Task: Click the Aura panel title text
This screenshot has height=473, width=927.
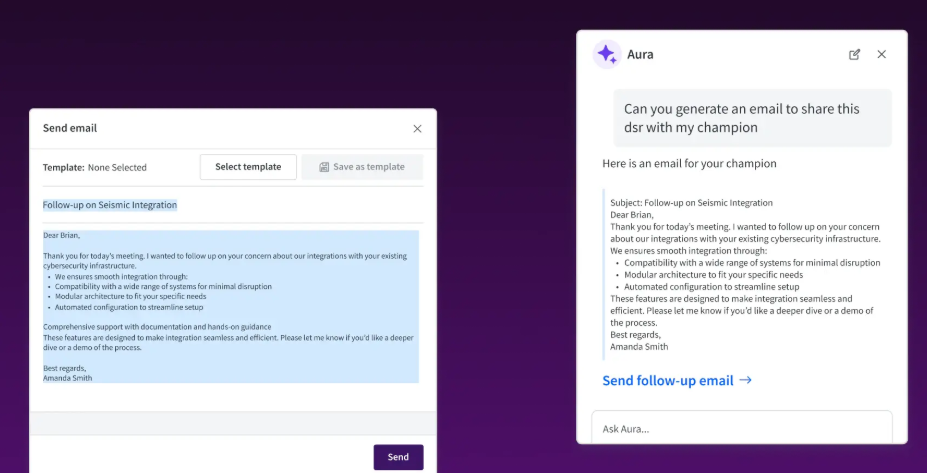Action: click(x=640, y=54)
